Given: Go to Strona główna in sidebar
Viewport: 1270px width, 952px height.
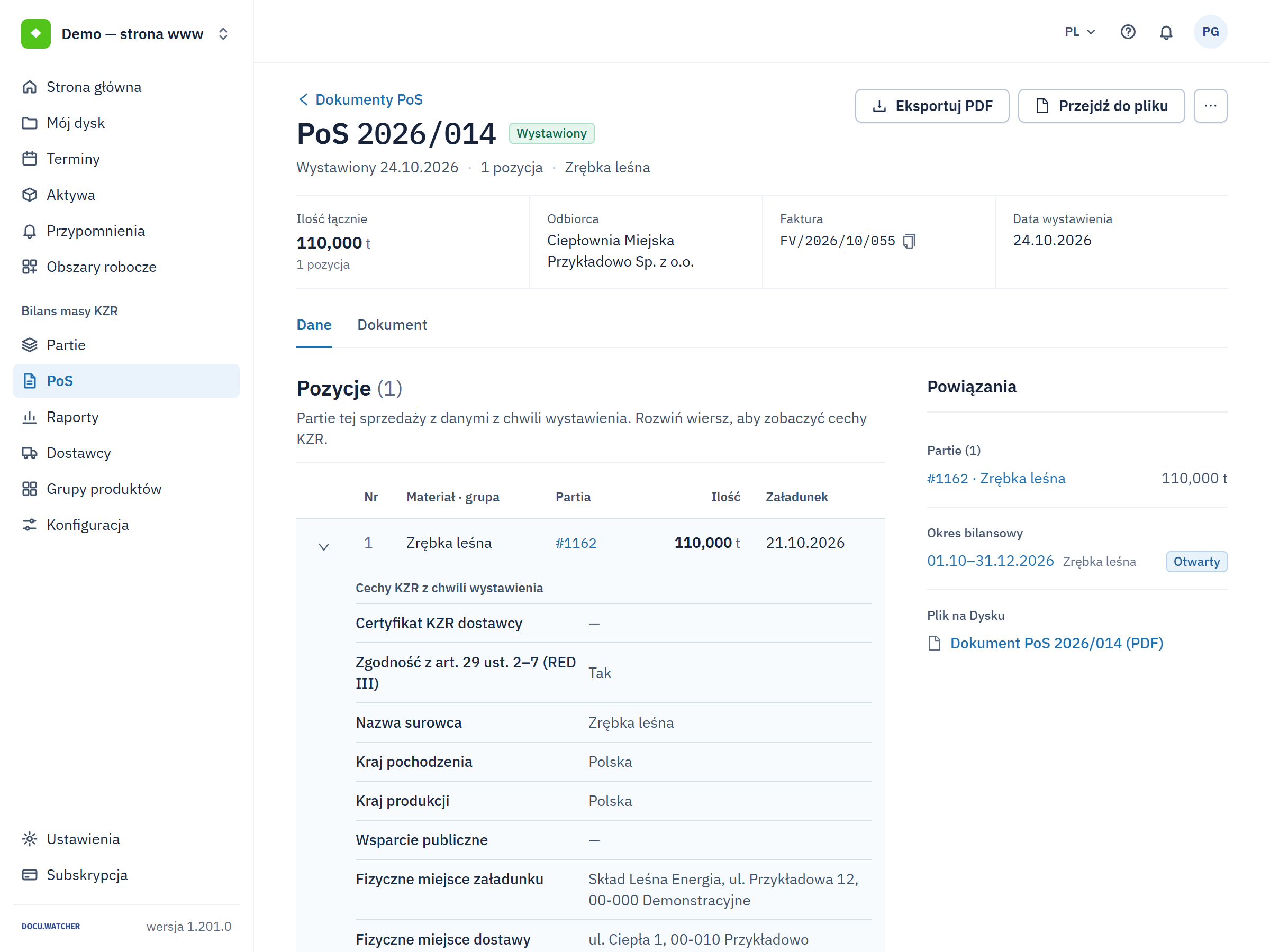Looking at the screenshot, I should [126, 87].
